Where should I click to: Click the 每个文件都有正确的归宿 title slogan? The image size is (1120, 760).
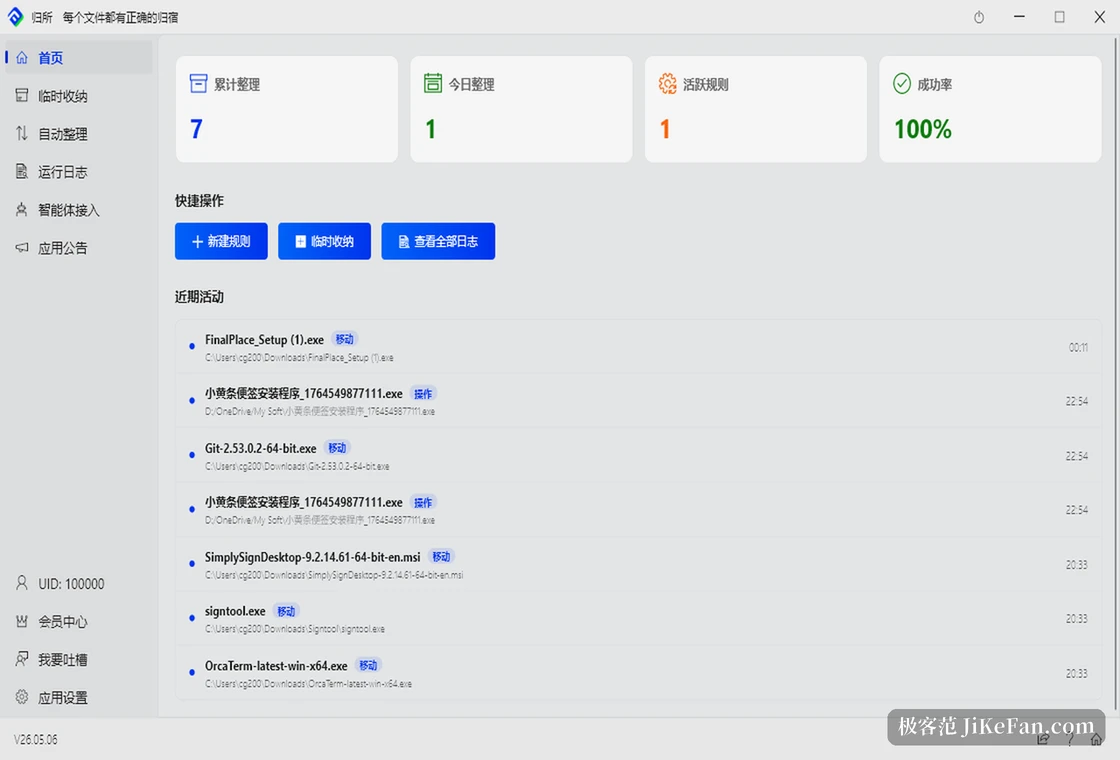(x=121, y=17)
